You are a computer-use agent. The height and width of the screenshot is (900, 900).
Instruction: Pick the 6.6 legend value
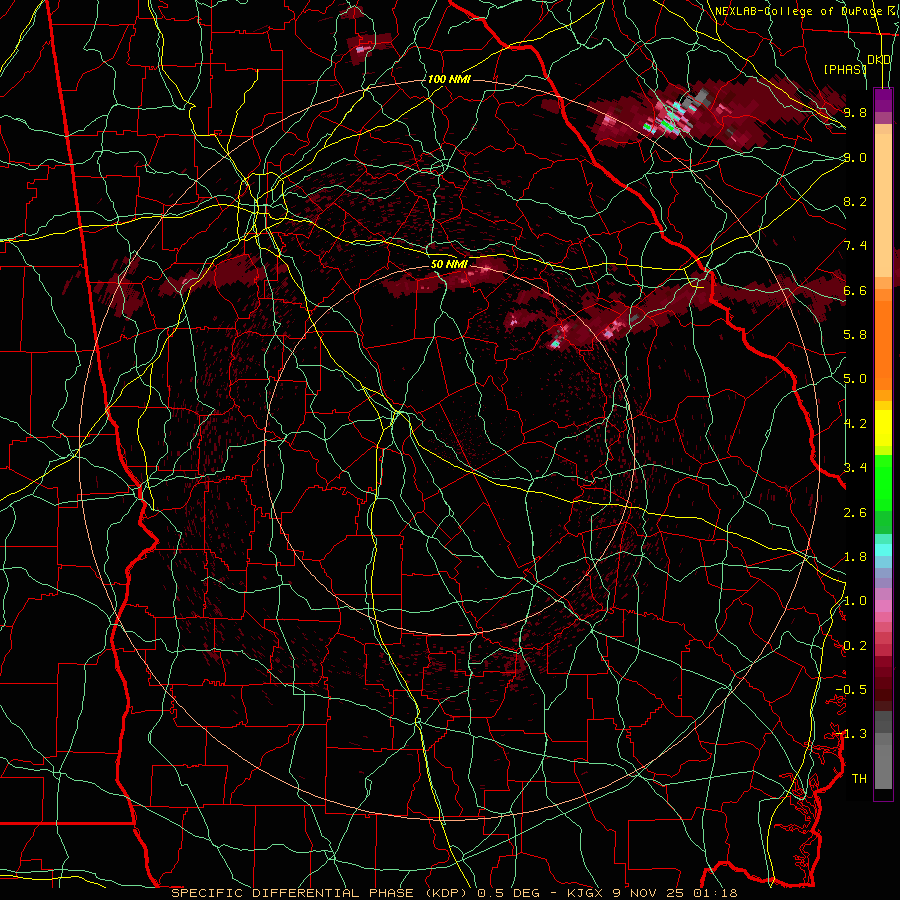[855, 290]
